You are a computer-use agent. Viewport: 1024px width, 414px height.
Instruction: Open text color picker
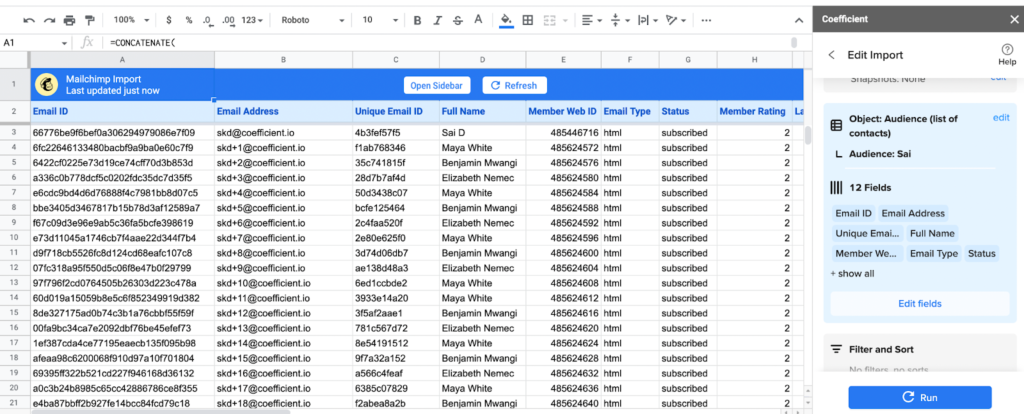pyautogui.click(x=478, y=20)
